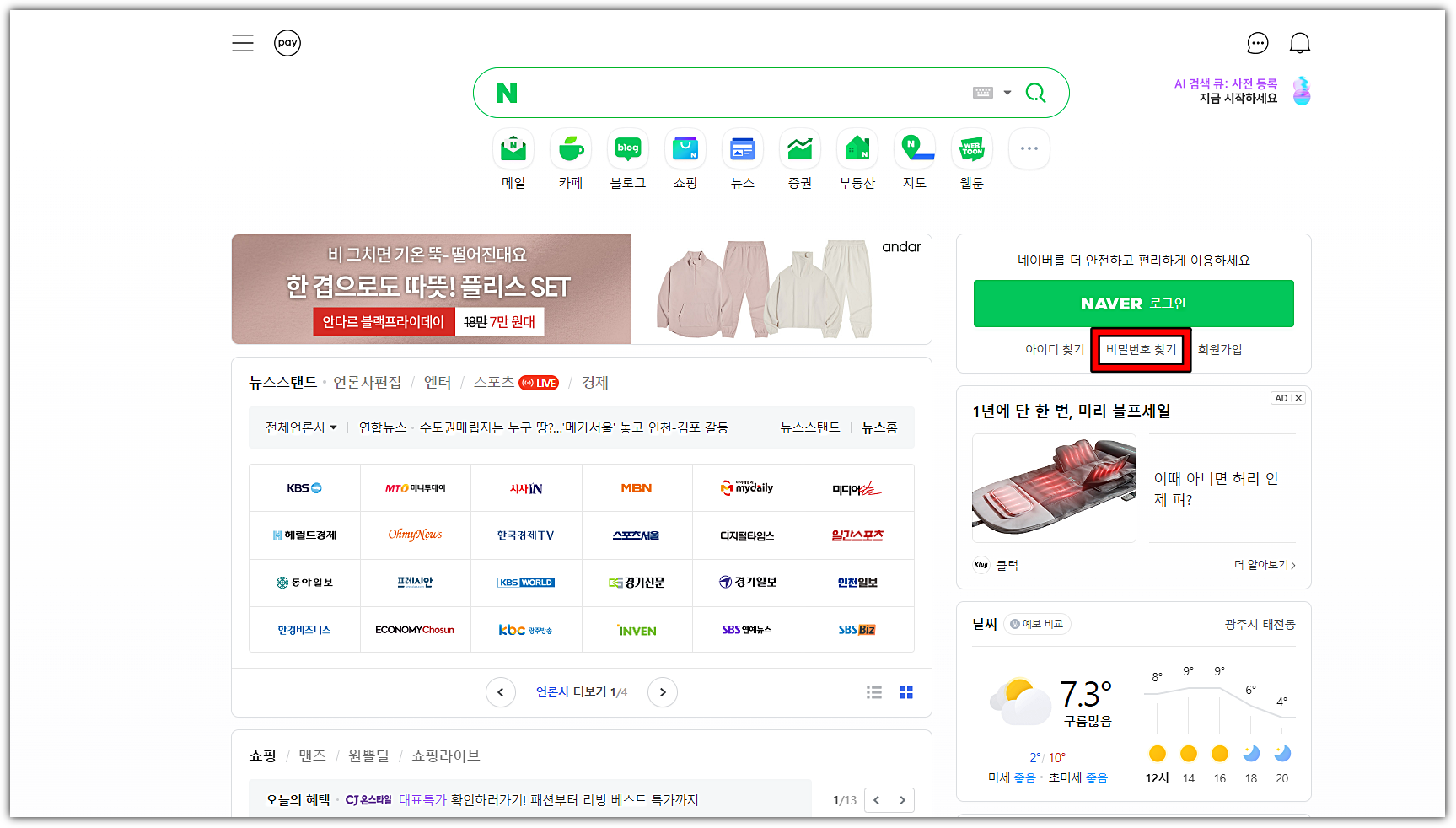
Task: Open the 한국경제TV press logo
Action: point(526,535)
